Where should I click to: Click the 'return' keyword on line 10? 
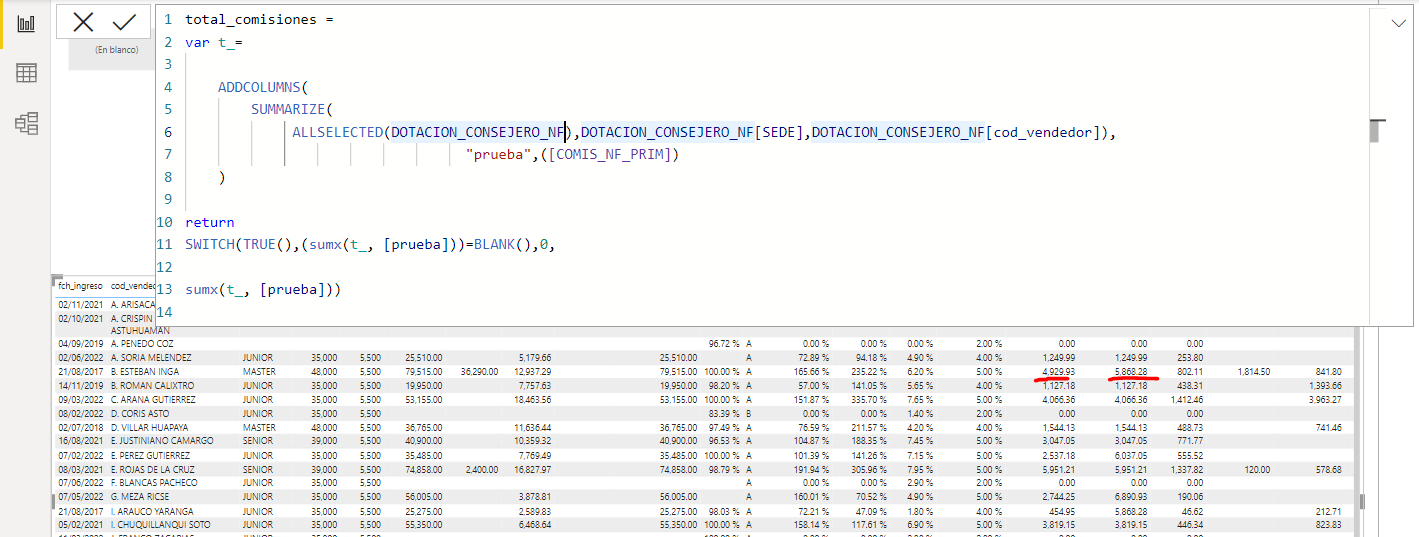click(210, 222)
